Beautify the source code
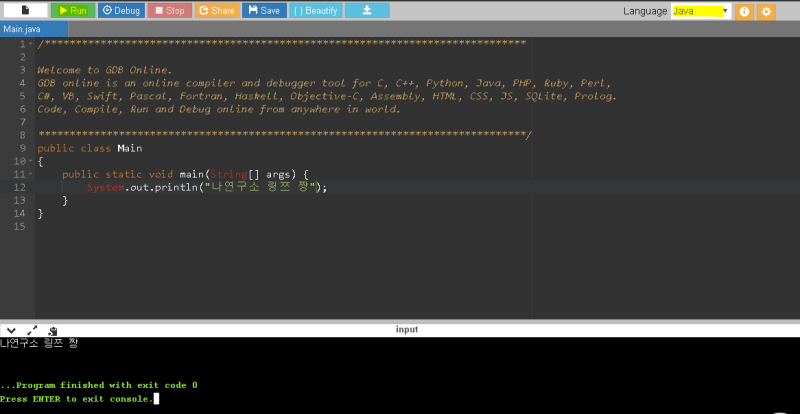 (316, 10)
